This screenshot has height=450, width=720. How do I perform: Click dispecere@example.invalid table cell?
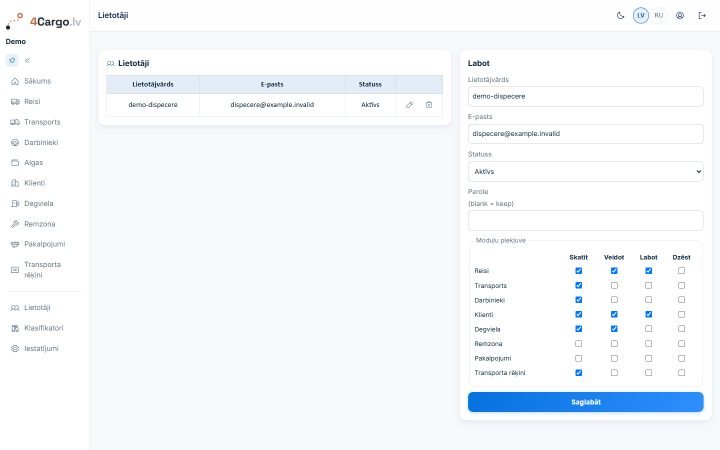point(272,105)
